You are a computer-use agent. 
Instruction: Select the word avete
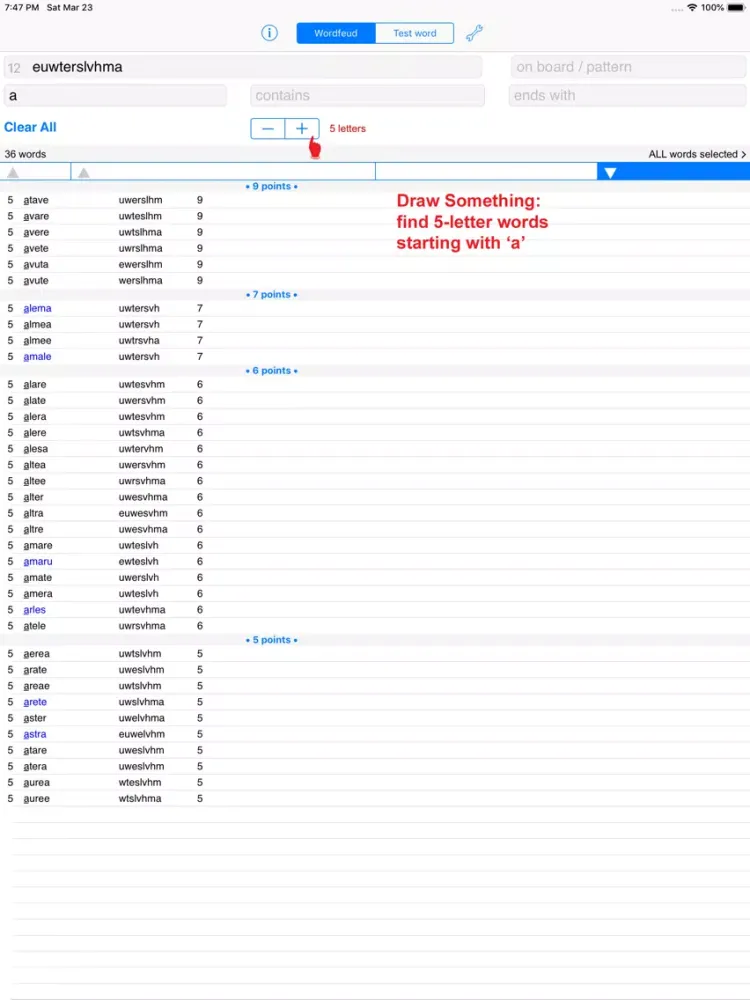point(36,248)
